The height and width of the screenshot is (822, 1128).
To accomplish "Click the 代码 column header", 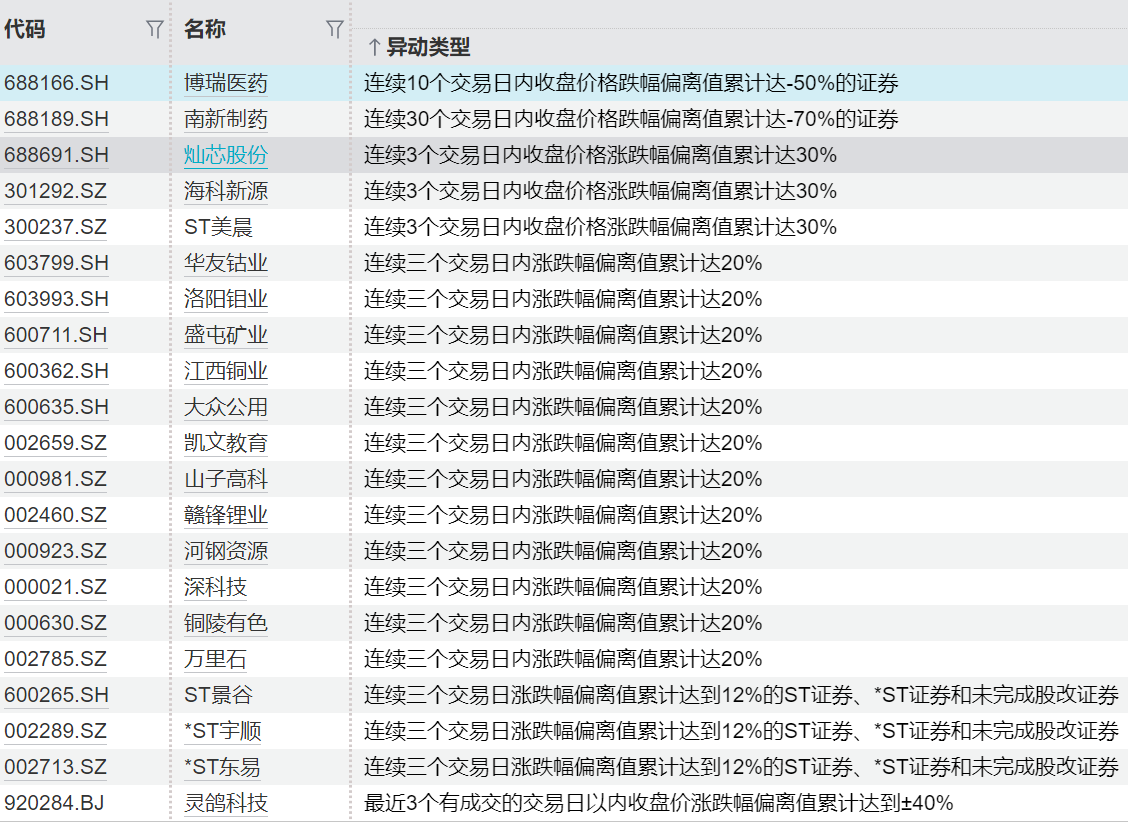I will pos(25,30).
